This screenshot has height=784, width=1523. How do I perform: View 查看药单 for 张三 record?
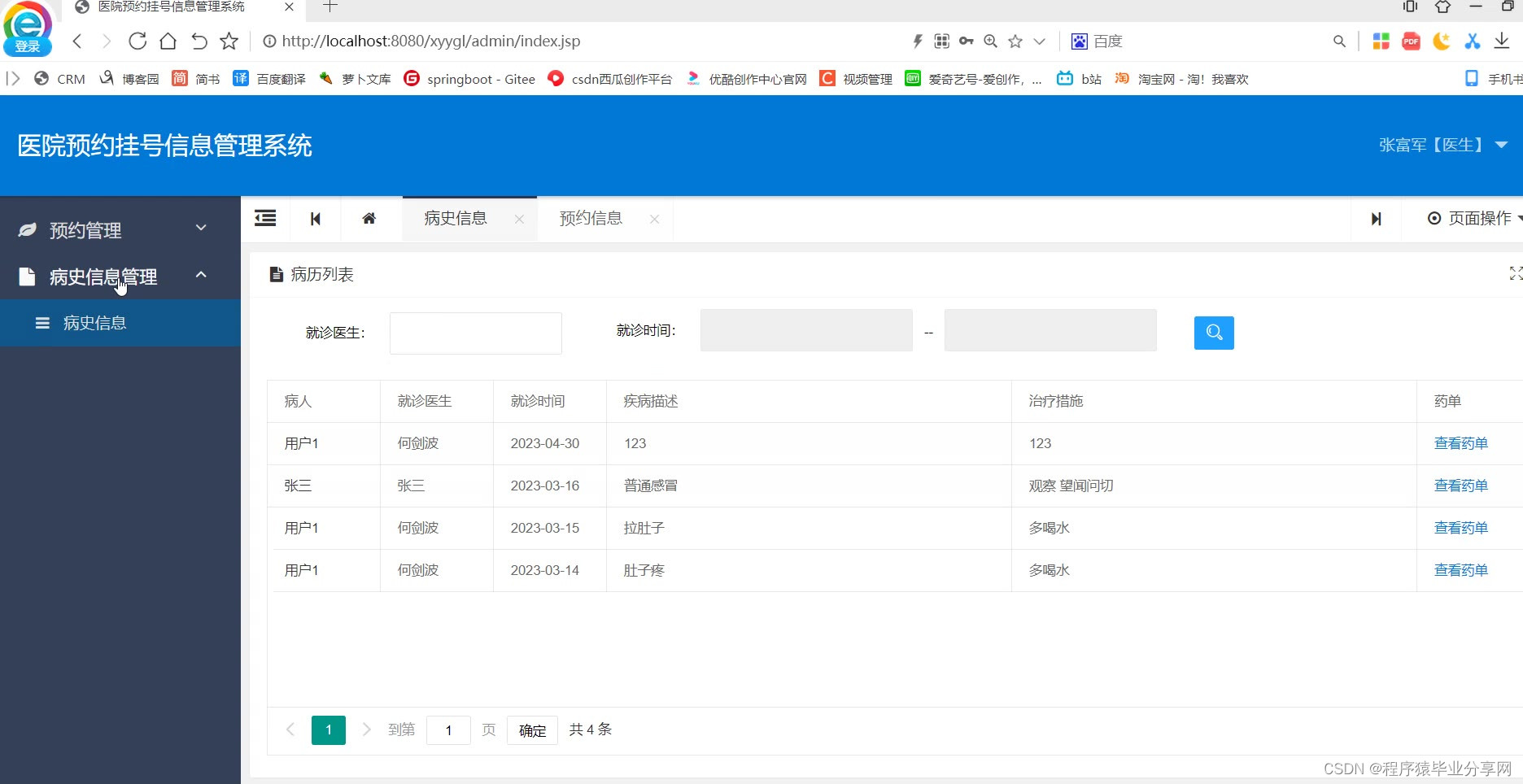(1460, 486)
